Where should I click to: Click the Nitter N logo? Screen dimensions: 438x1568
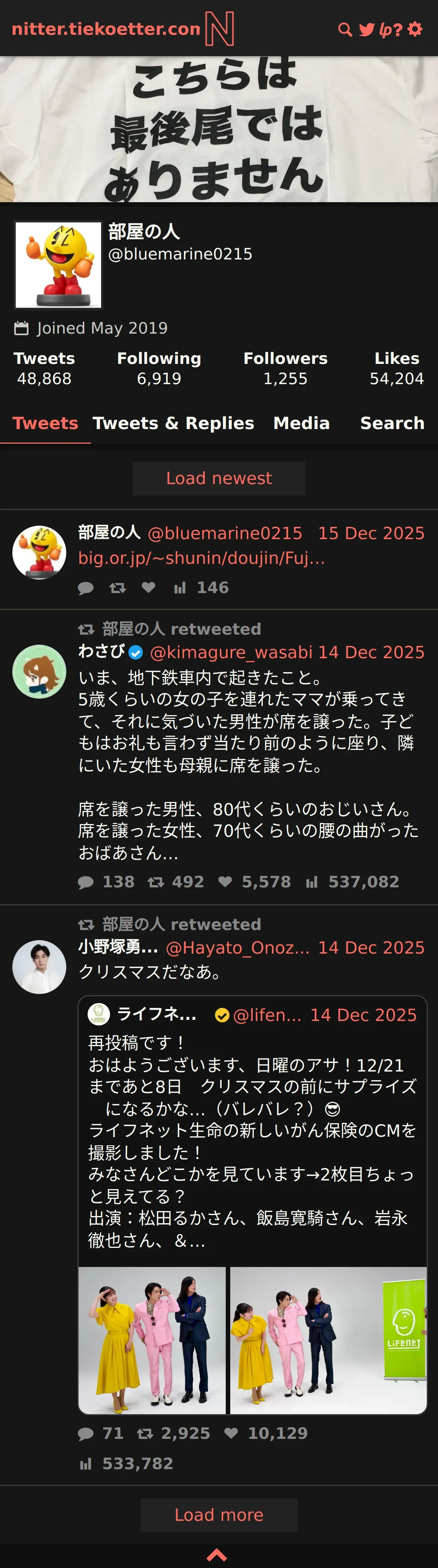(220, 28)
